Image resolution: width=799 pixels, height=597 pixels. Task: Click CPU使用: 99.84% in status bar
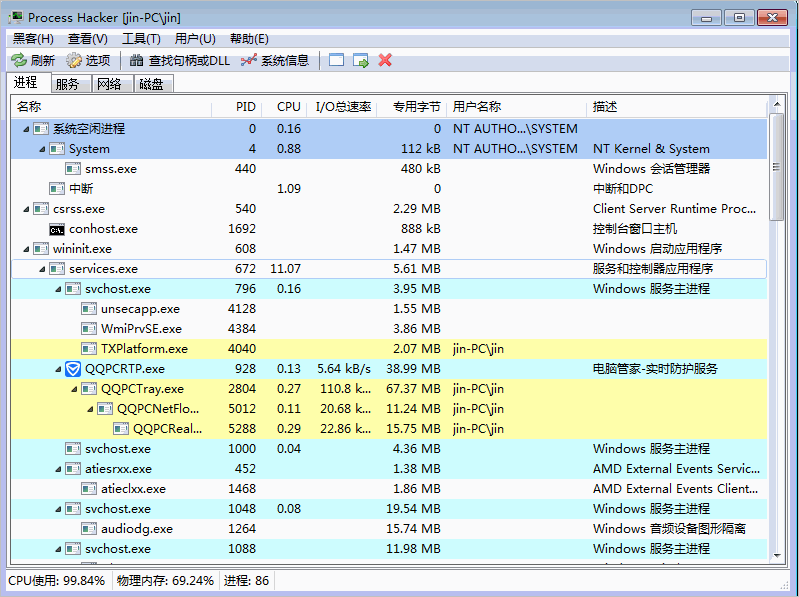coord(57,581)
